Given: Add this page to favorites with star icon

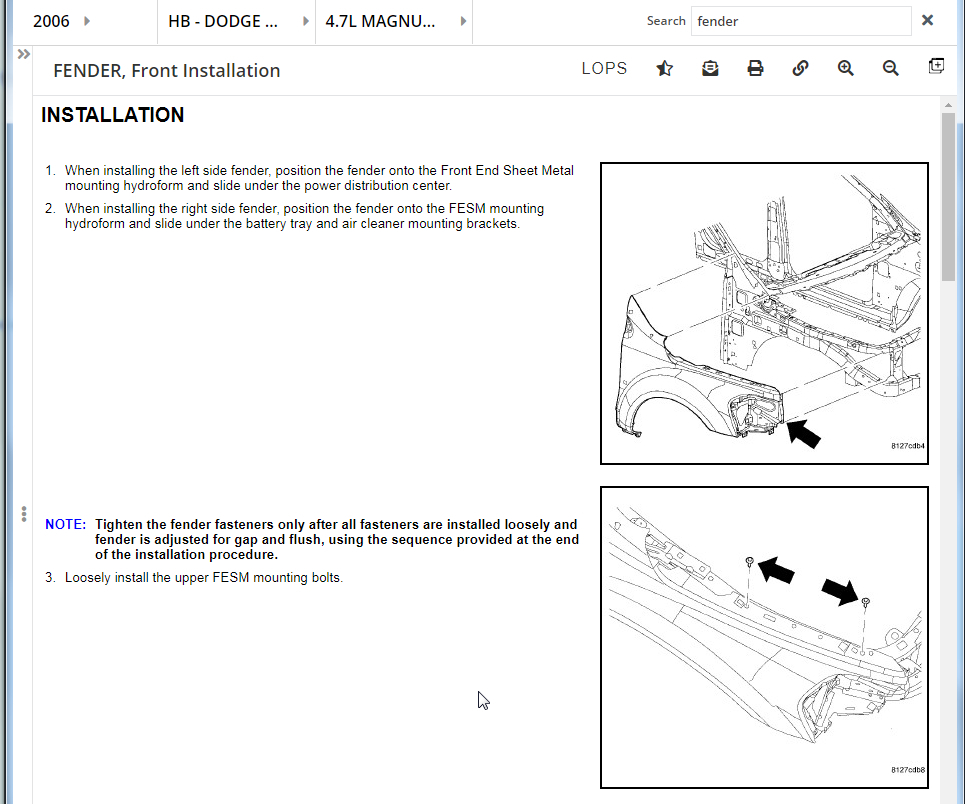Looking at the screenshot, I should (x=665, y=68).
